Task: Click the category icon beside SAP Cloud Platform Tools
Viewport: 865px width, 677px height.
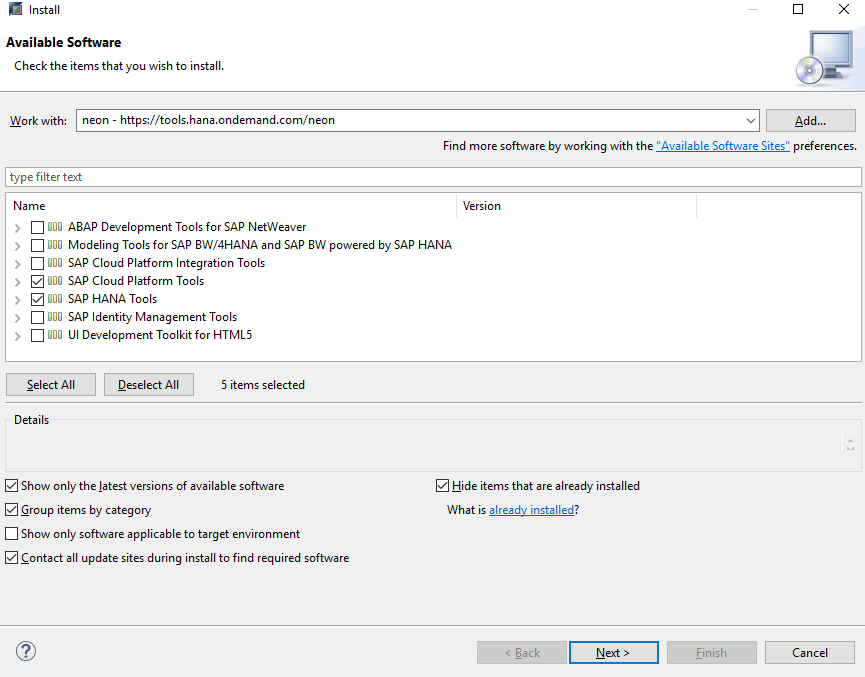Action: pos(55,281)
